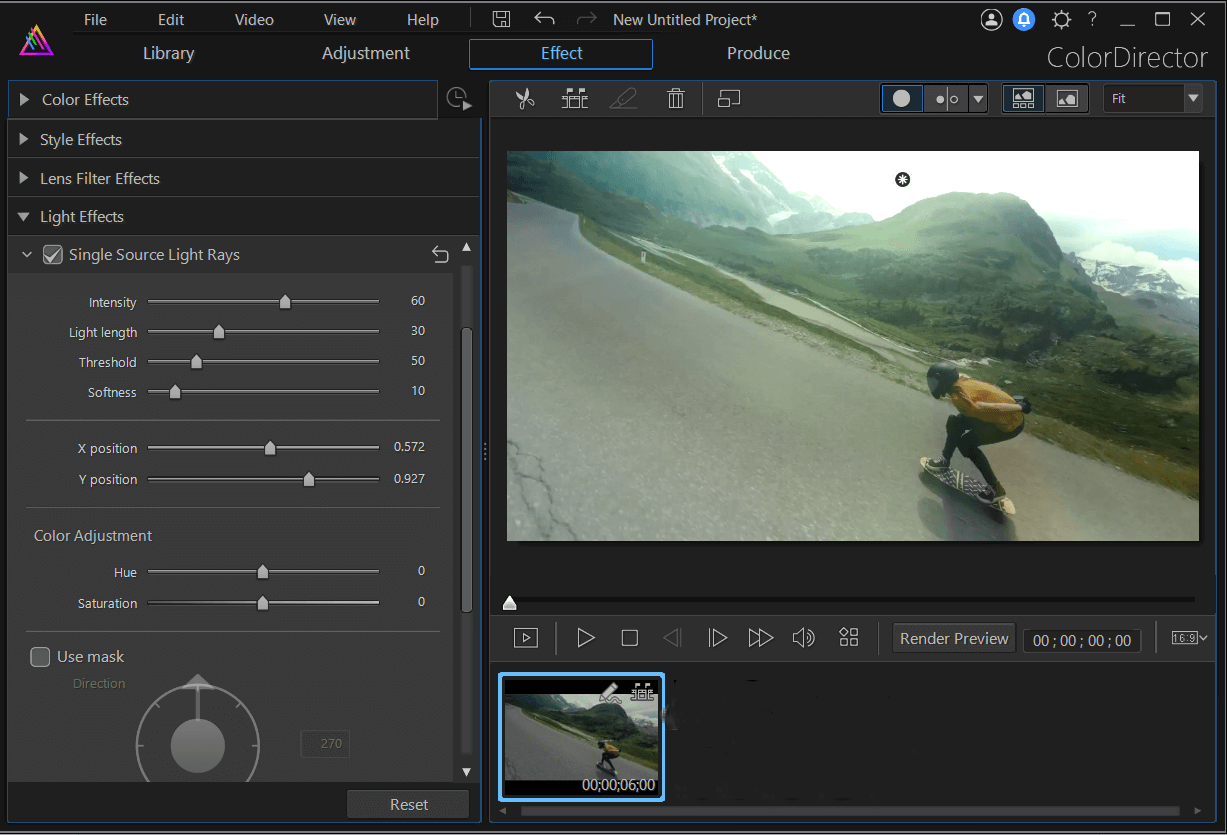Click the Light length slider handle

219,332
